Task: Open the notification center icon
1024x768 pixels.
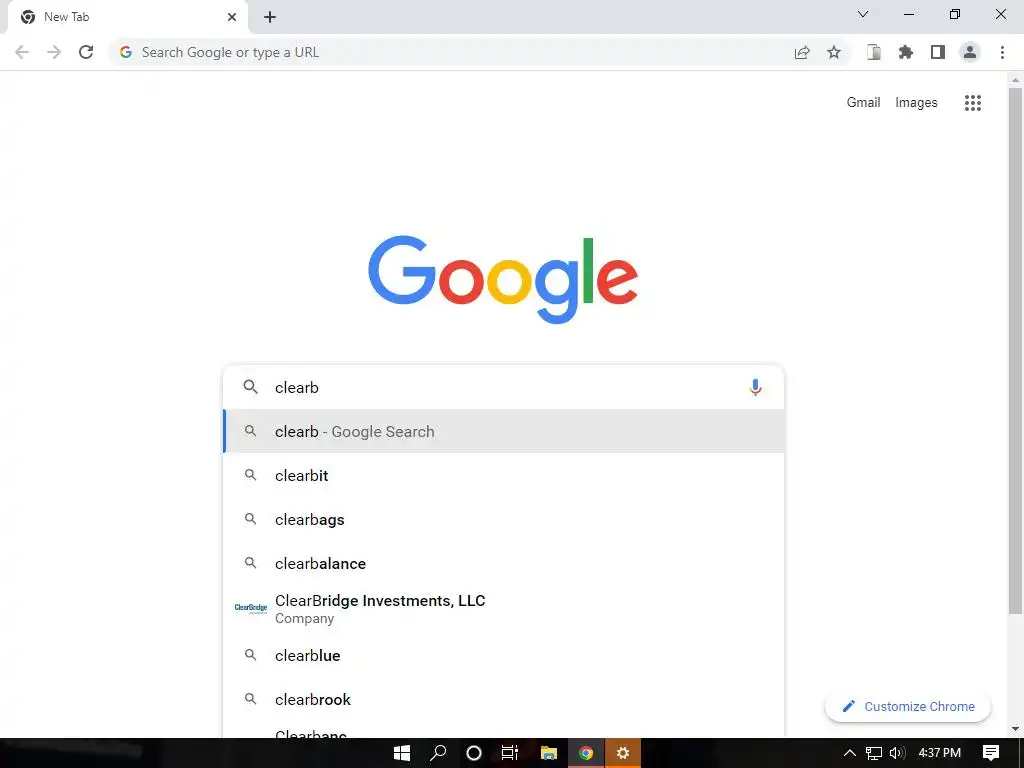Action: click(x=991, y=753)
